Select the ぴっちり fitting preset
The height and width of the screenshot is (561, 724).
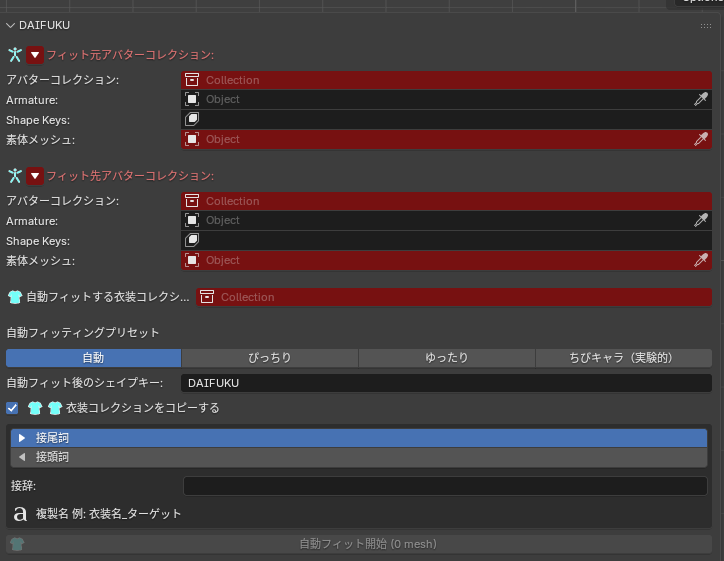click(270, 358)
